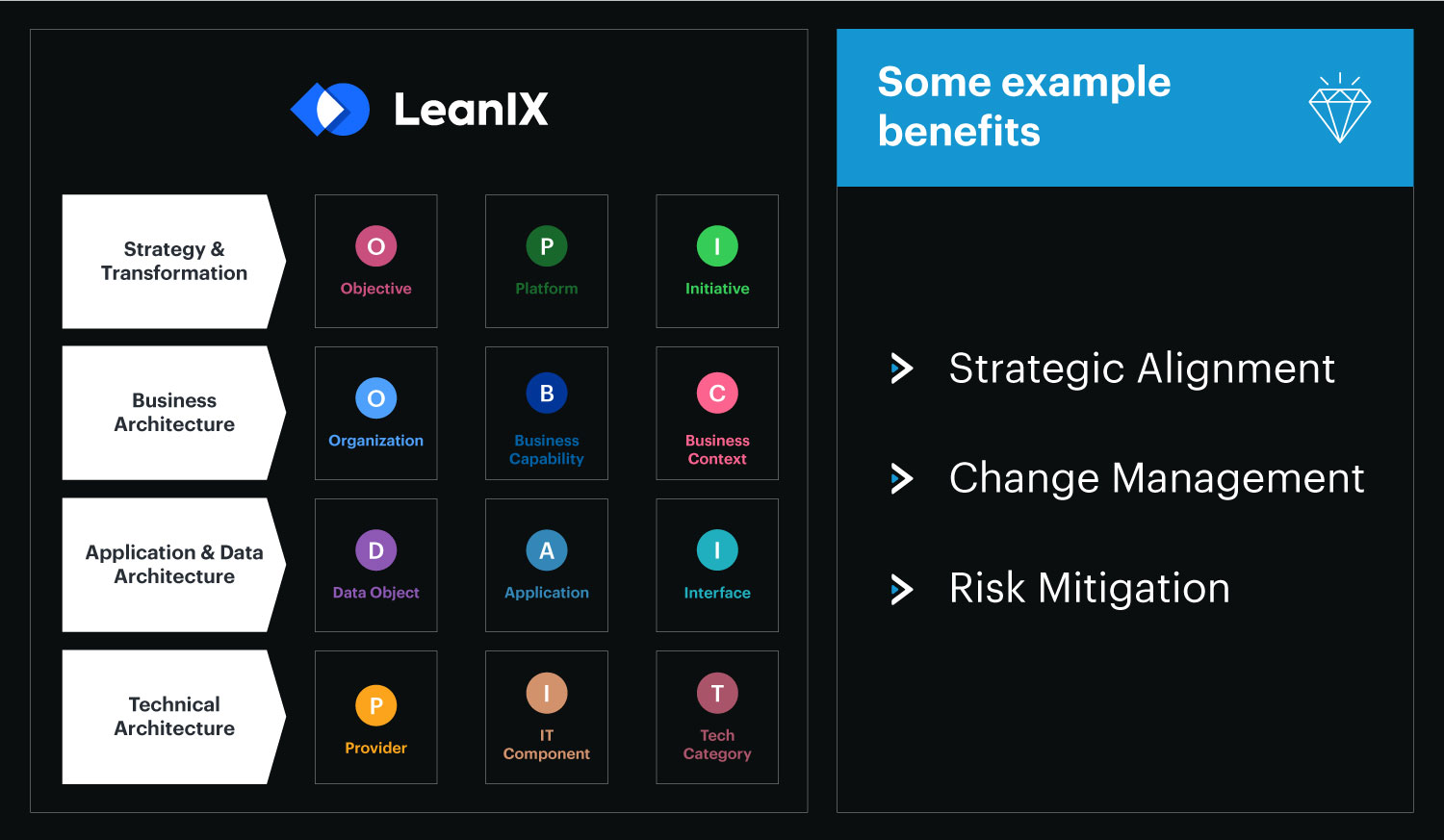Select the orange Provider P icon
This screenshot has width=1444, height=840.
[x=375, y=706]
